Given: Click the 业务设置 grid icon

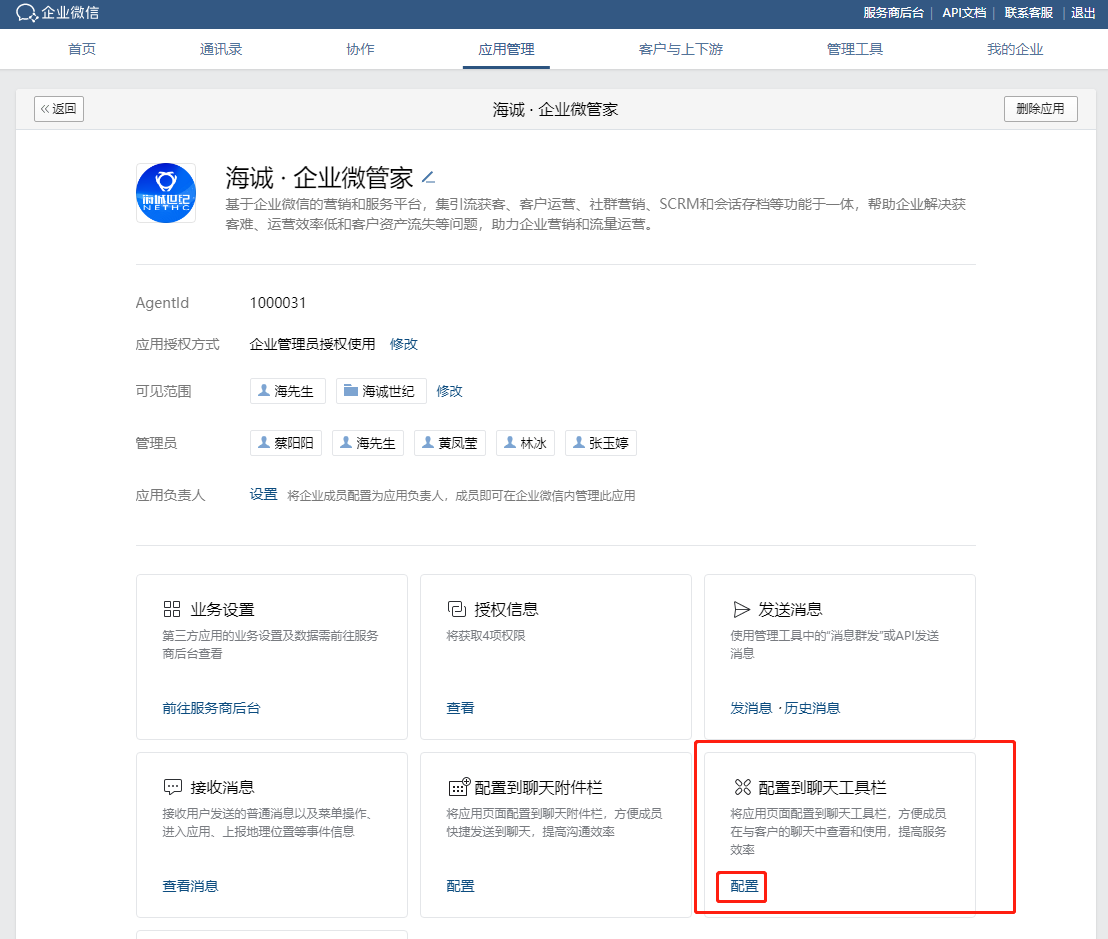Looking at the screenshot, I should point(172,609).
